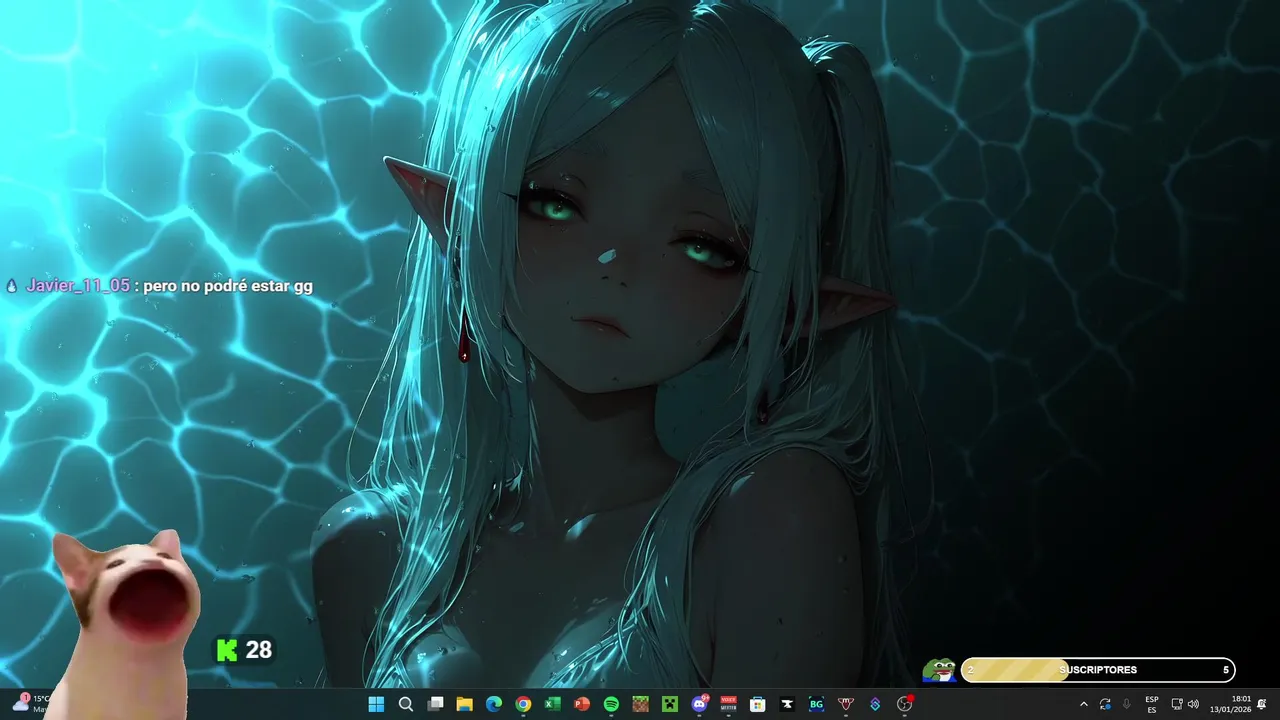The image size is (1280, 720).
Task: Switch ESP ES input language
Action: (1152, 704)
